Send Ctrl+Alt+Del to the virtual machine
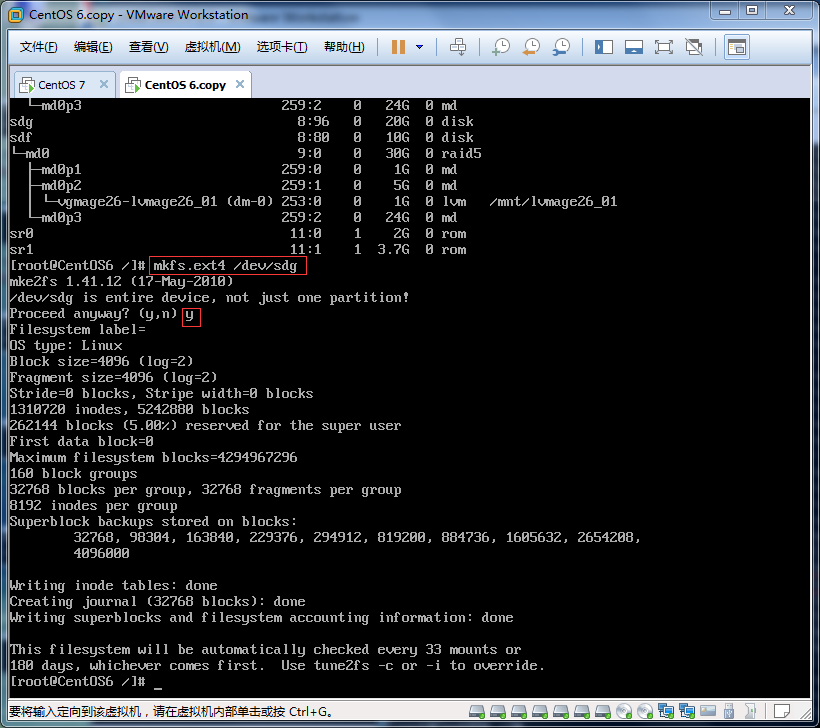Viewport: 820px width, 728px height. click(x=458, y=47)
